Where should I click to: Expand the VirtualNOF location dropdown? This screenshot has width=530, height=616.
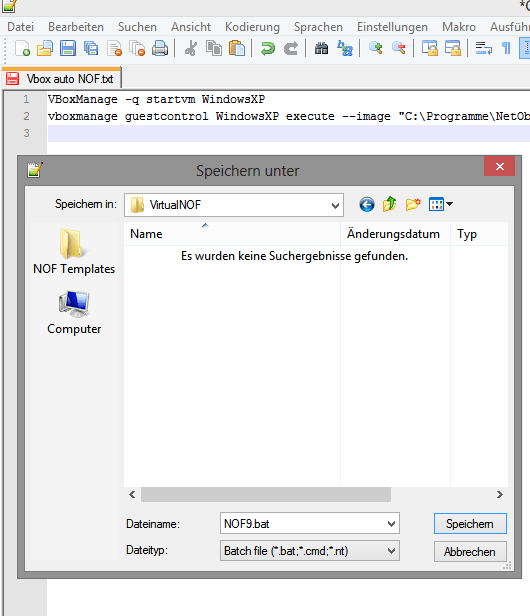point(335,205)
